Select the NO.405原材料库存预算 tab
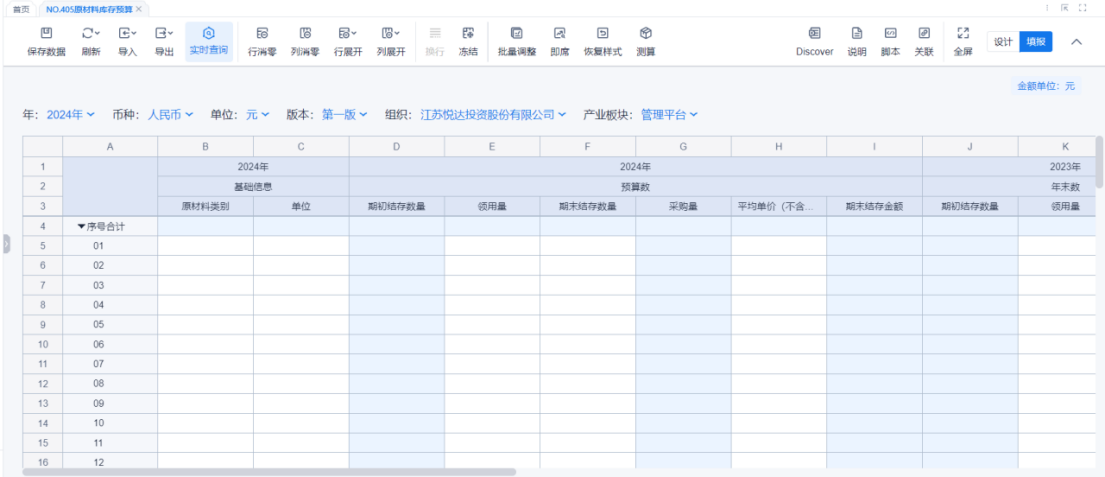Image resolution: width=1105 pixels, height=477 pixels. click(x=88, y=9)
